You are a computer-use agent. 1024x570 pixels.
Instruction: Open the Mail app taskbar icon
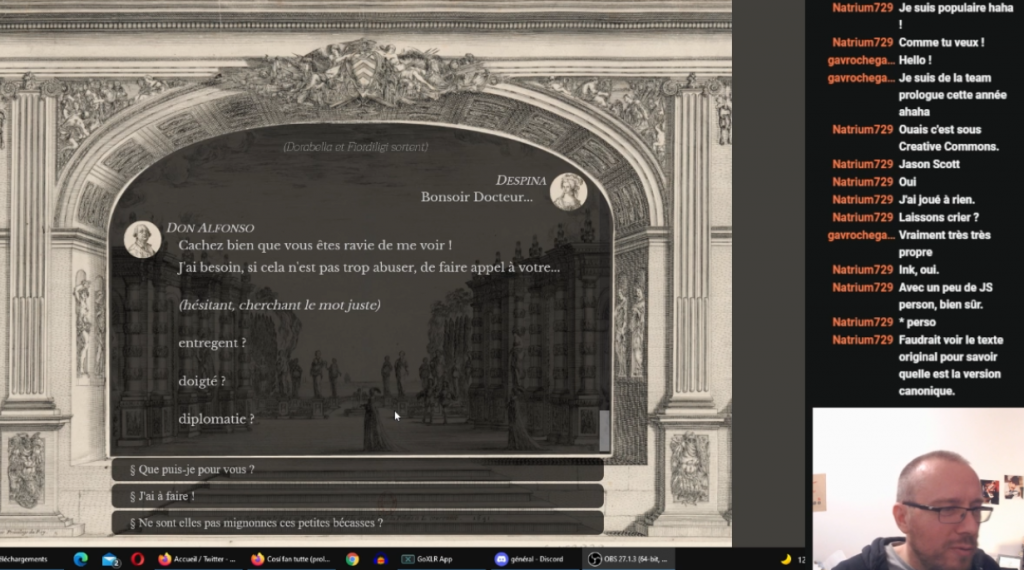click(110, 560)
